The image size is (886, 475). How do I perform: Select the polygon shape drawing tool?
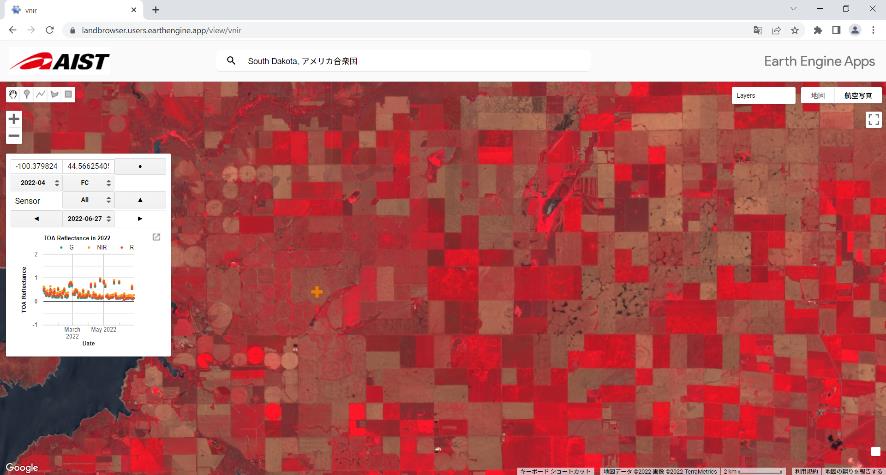point(55,94)
